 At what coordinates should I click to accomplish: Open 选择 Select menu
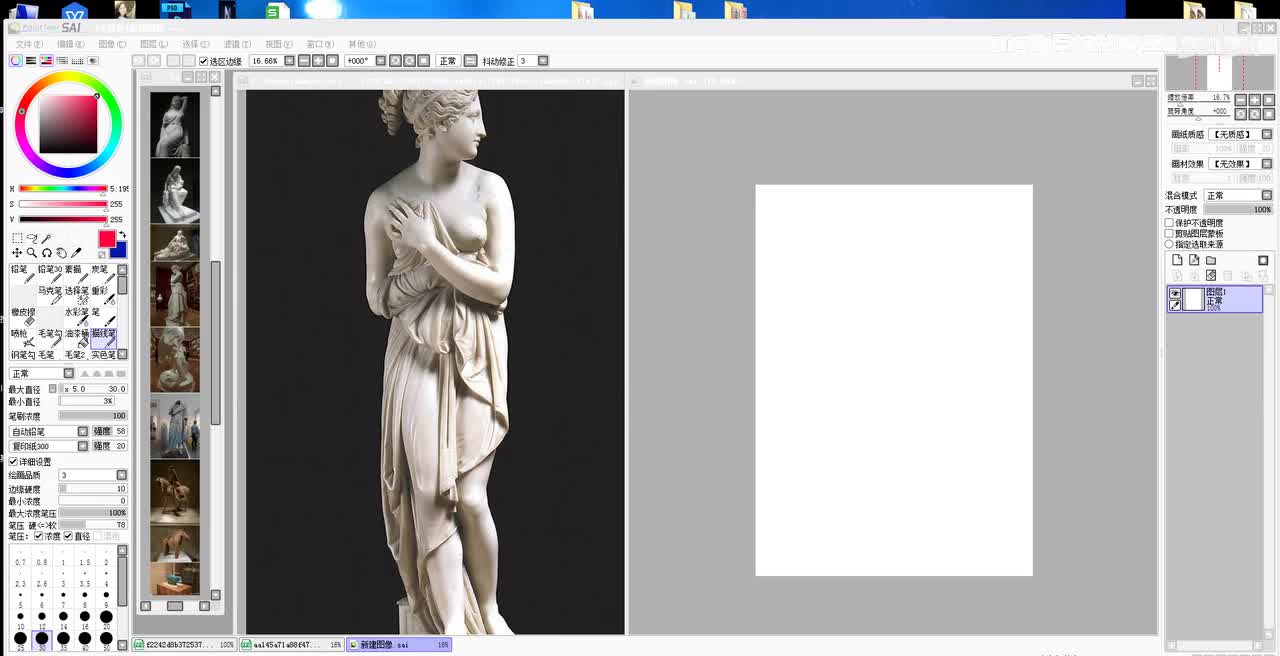click(195, 44)
